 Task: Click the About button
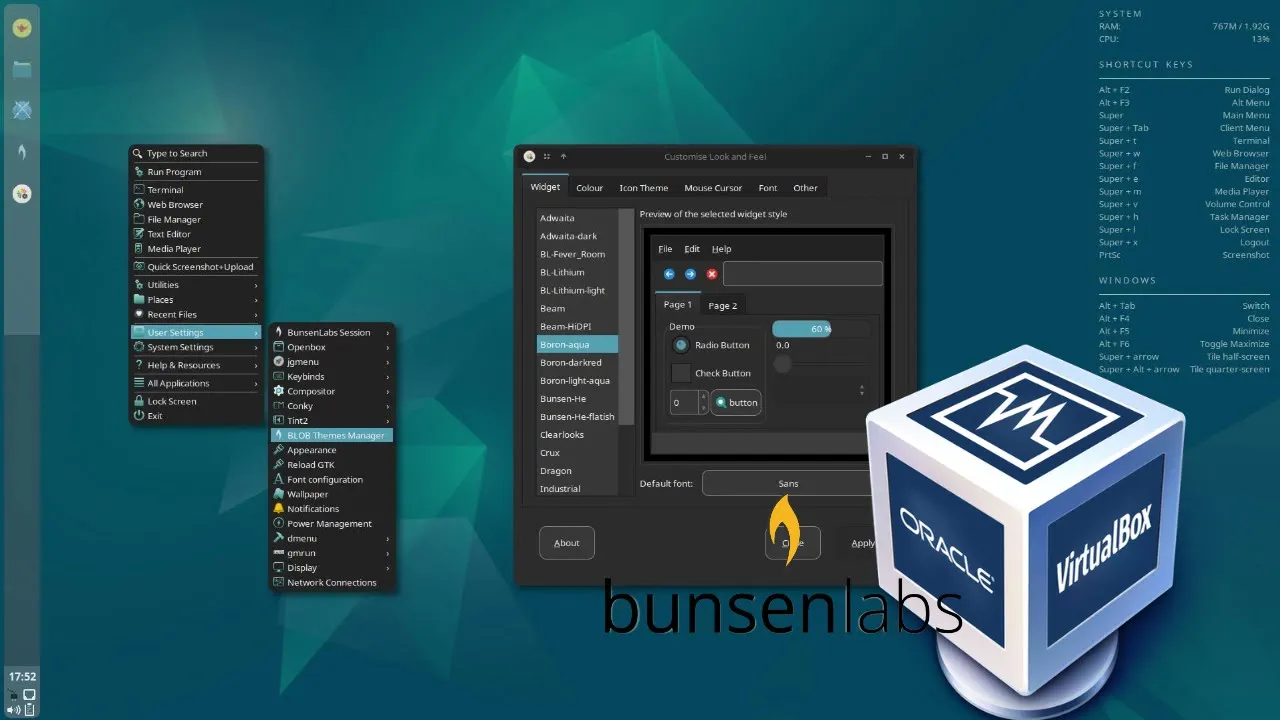(x=567, y=543)
